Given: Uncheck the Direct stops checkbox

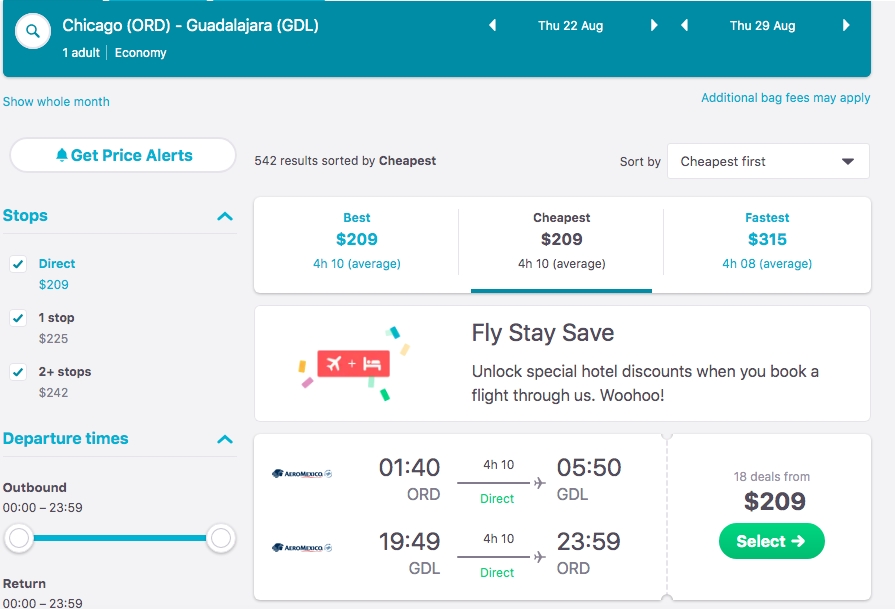Looking at the screenshot, I should point(18,264).
